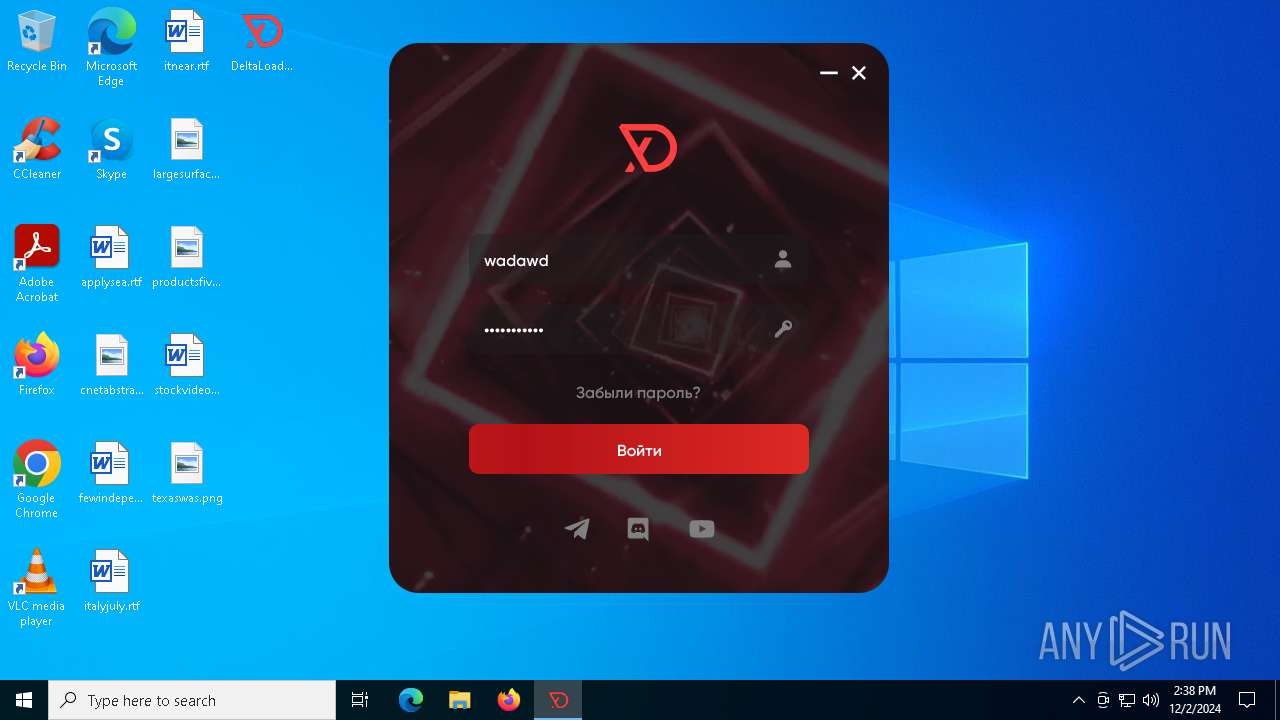Select the applysea.rtf desktop file
The image size is (1280, 720).
(x=111, y=258)
